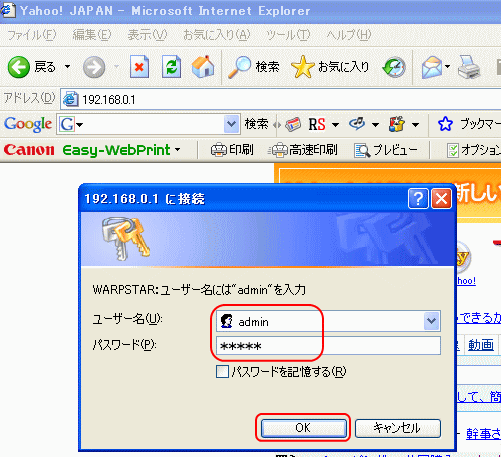501x457 pixels.
Task: Click the green Back arrow icon
Action: 19,67
